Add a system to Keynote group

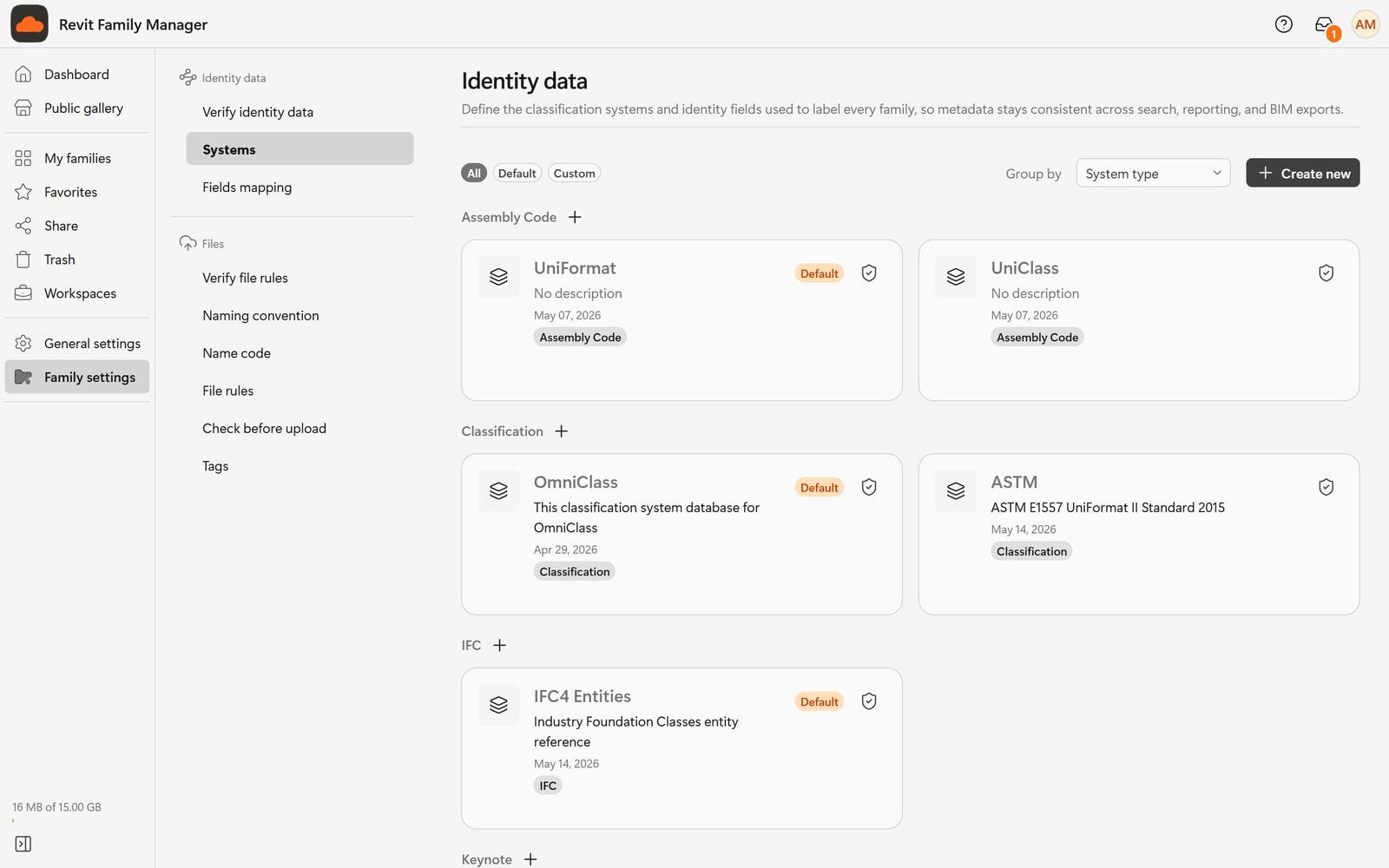coord(530,859)
